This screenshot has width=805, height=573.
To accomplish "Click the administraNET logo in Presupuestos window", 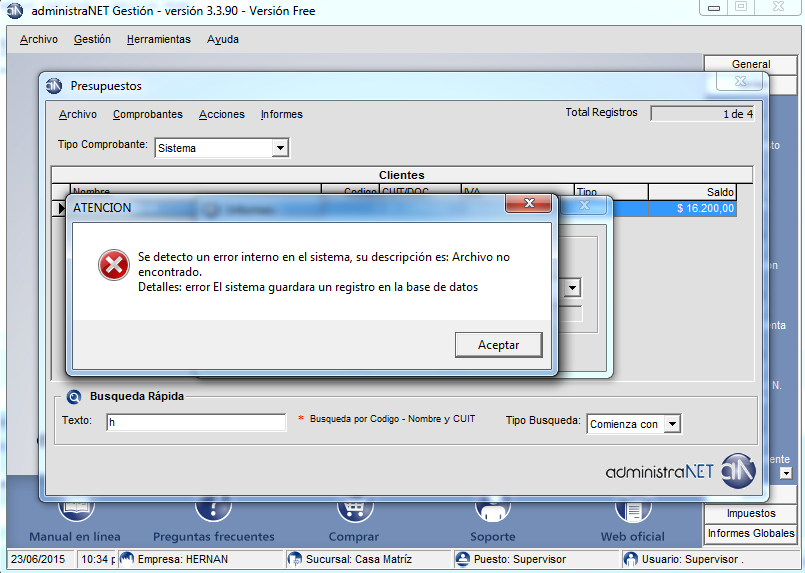I will tap(681, 471).
